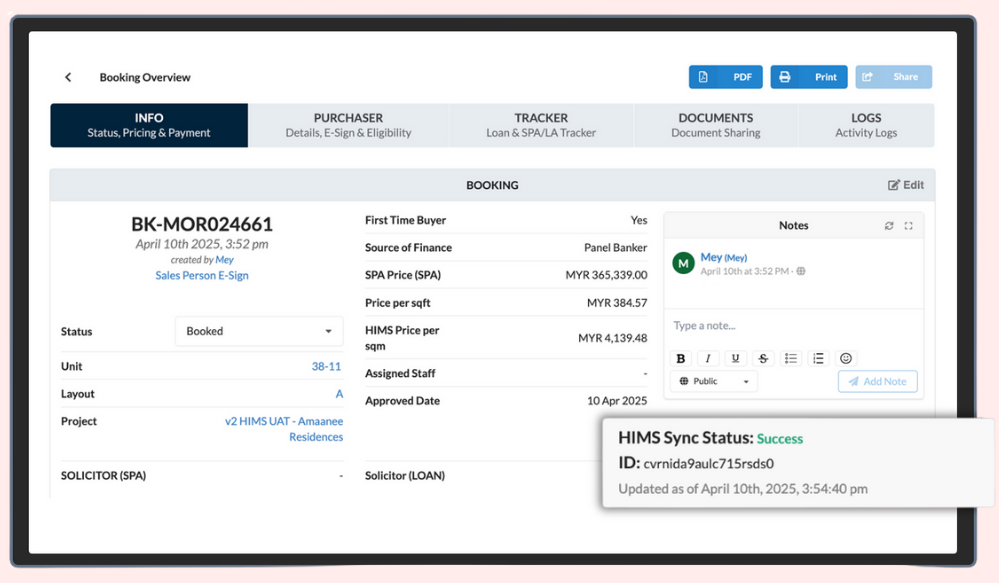Click the HIMS Price value MYR 4,139.48
This screenshot has width=999, height=583.
pos(612,338)
